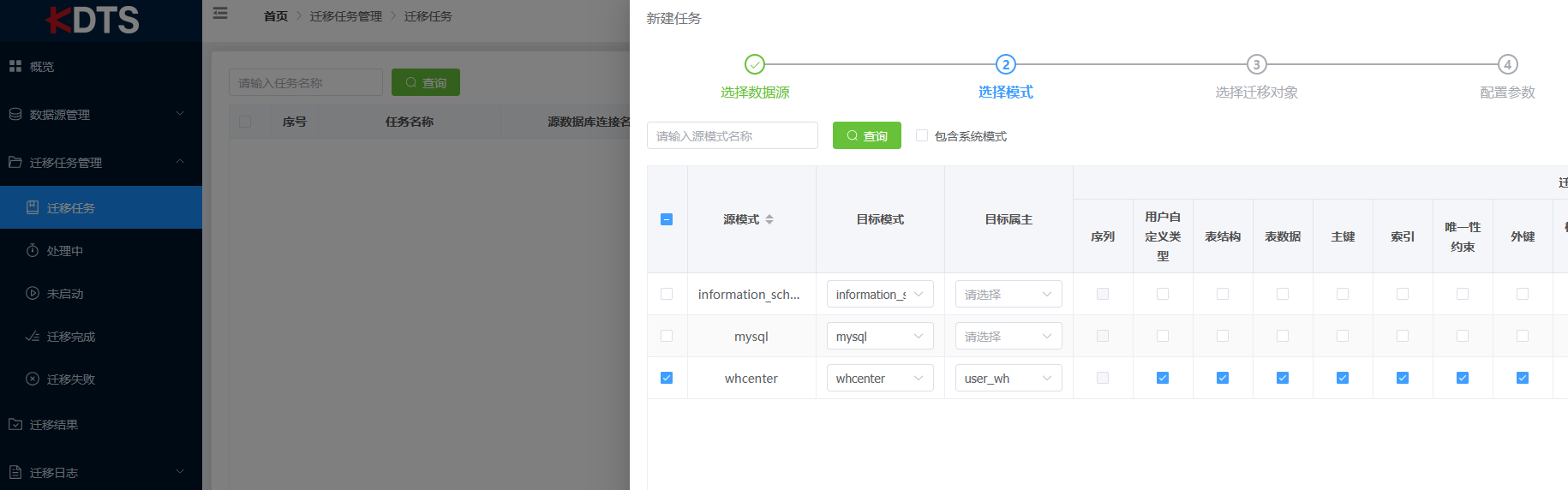Select the mysql row checkbox
The width and height of the screenshot is (1568, 490).
coord(667,336)
